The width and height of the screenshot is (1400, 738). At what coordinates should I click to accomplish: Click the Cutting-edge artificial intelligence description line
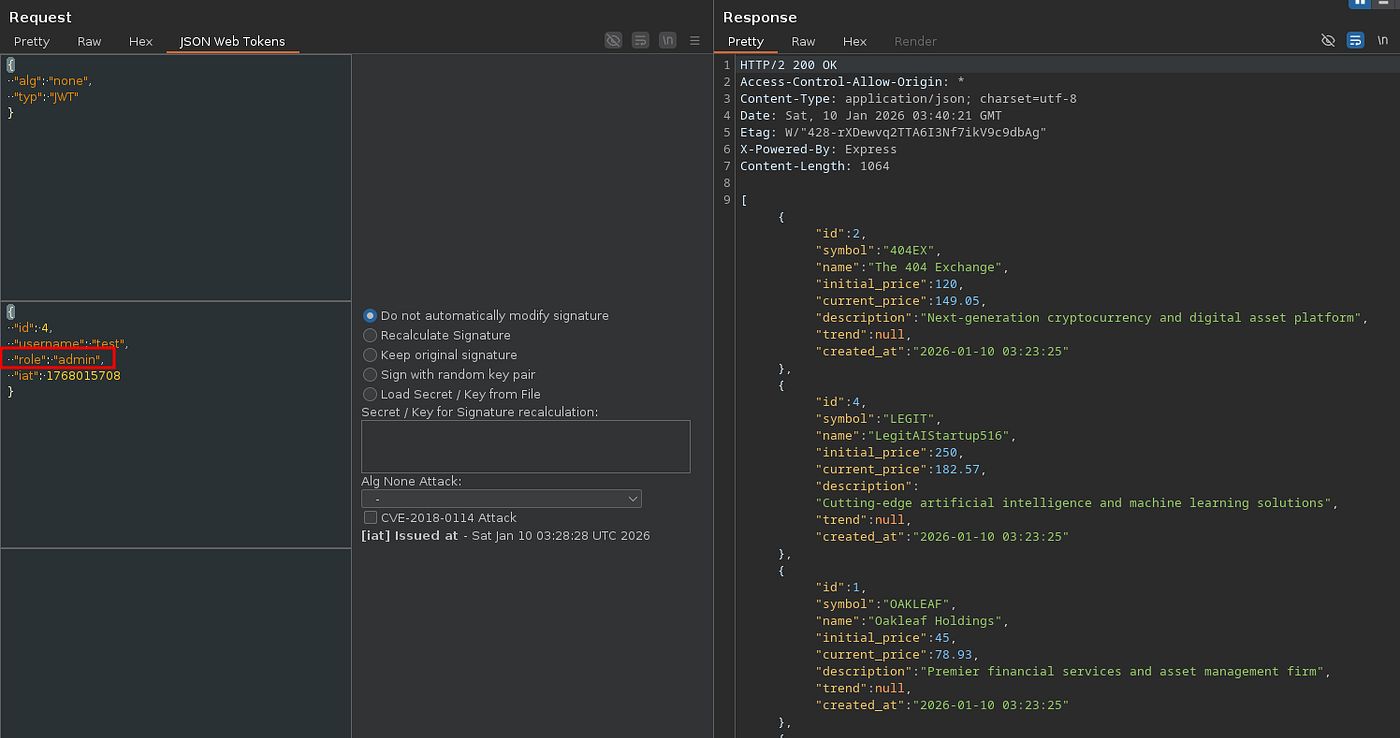[1076, 503]
